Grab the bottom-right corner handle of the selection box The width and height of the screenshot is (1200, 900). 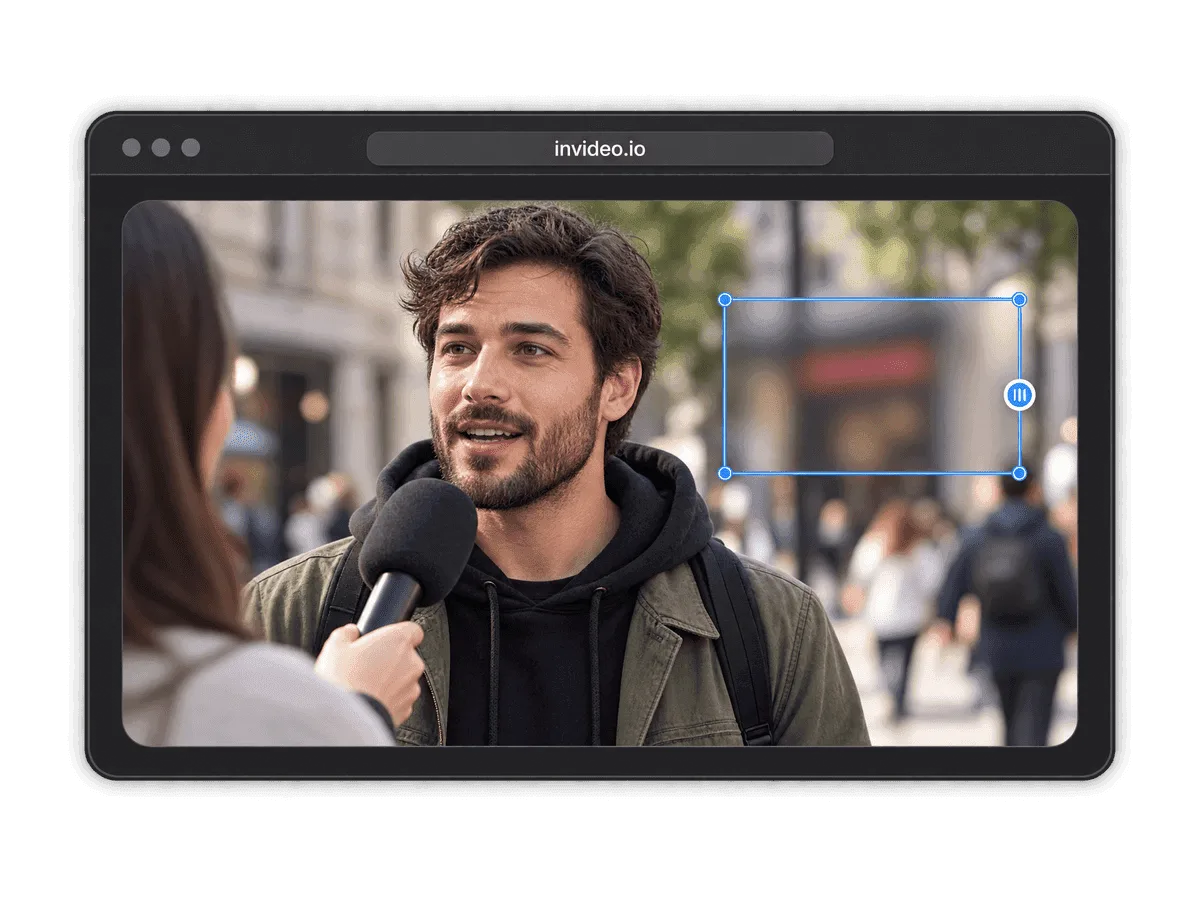1019,473
